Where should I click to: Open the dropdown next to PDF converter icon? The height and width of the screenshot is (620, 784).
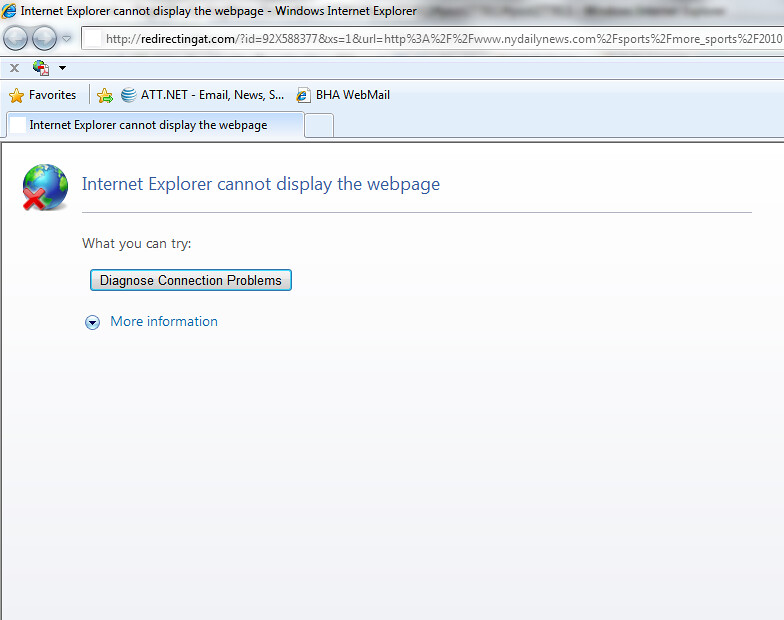pos(62,68)
